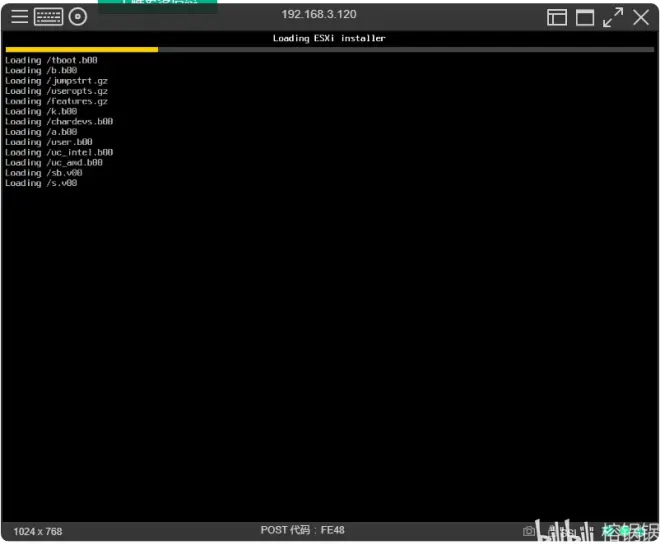Open the virtual keyboard icon
The image size is (660, 545).
pos(48,17)
